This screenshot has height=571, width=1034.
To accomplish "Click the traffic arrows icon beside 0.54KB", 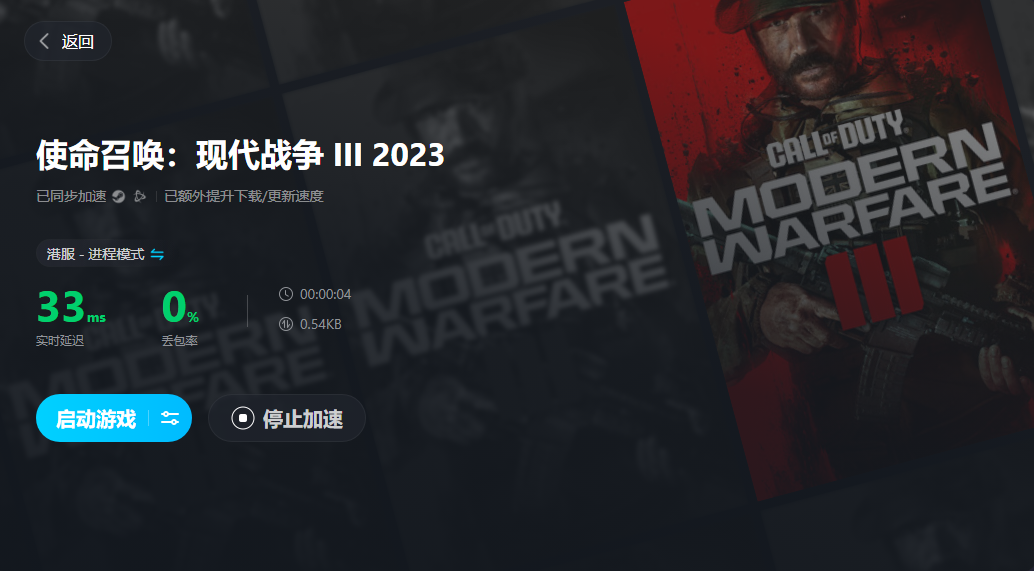I will [x=286, y=324].
